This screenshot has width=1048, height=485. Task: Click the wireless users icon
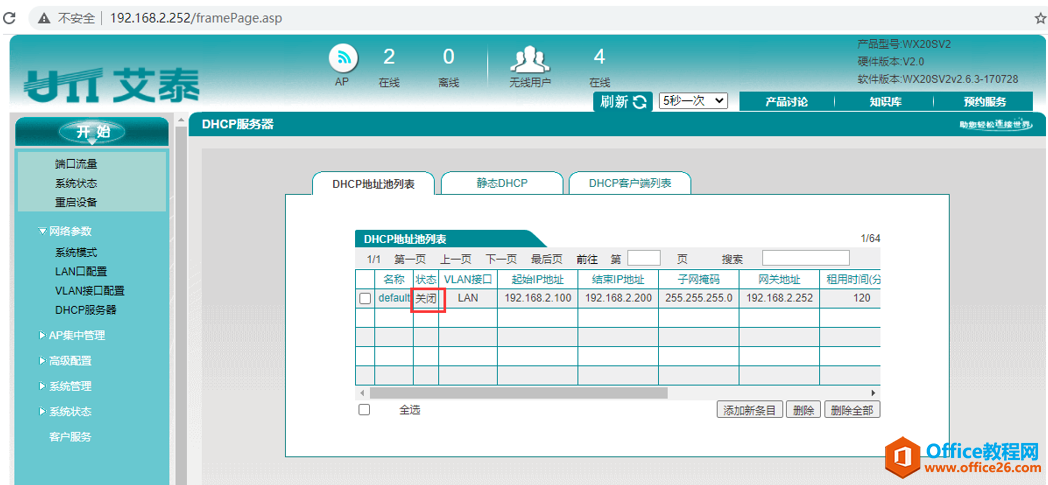pyautogui.click(x=529, y=59)
